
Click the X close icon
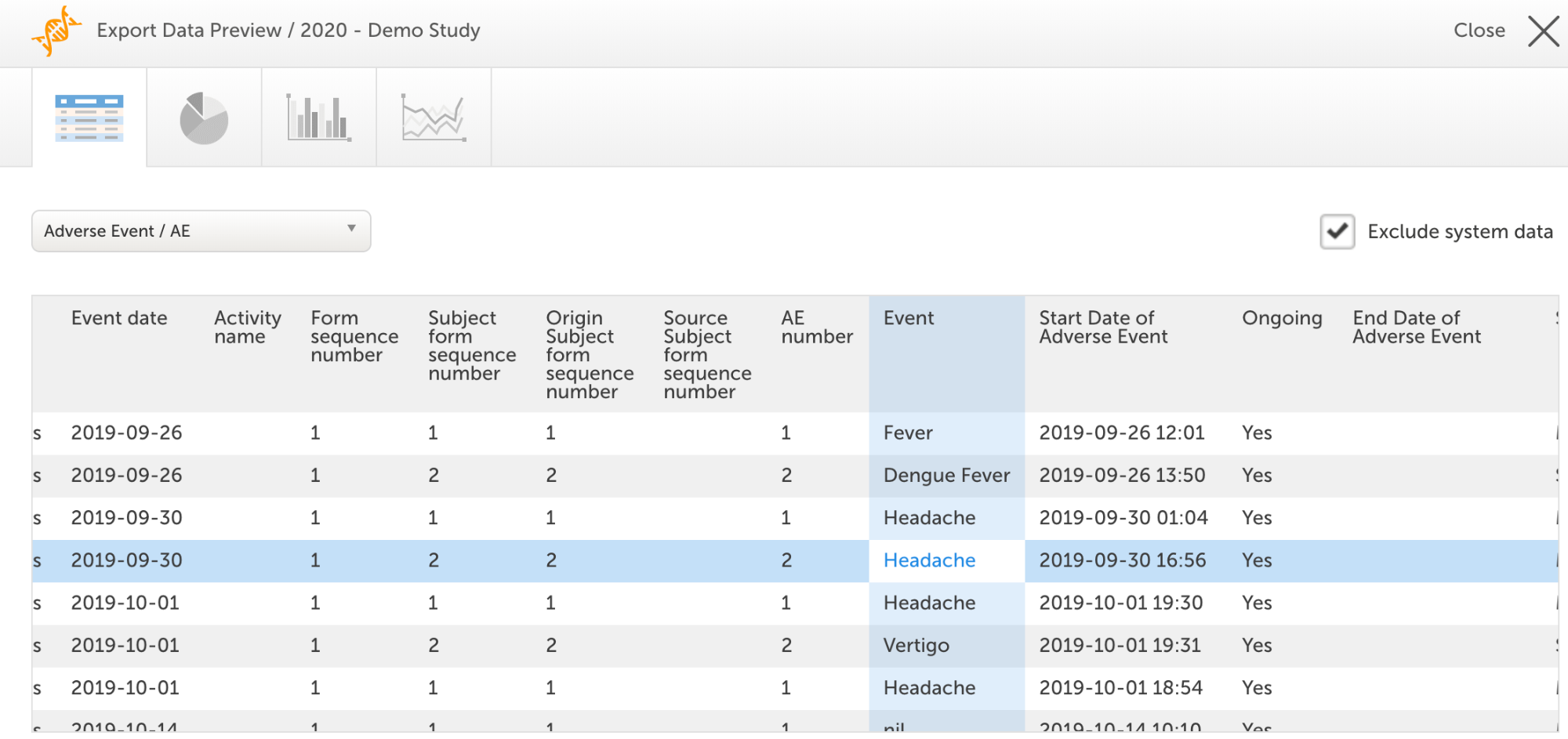pos(1543,31)
